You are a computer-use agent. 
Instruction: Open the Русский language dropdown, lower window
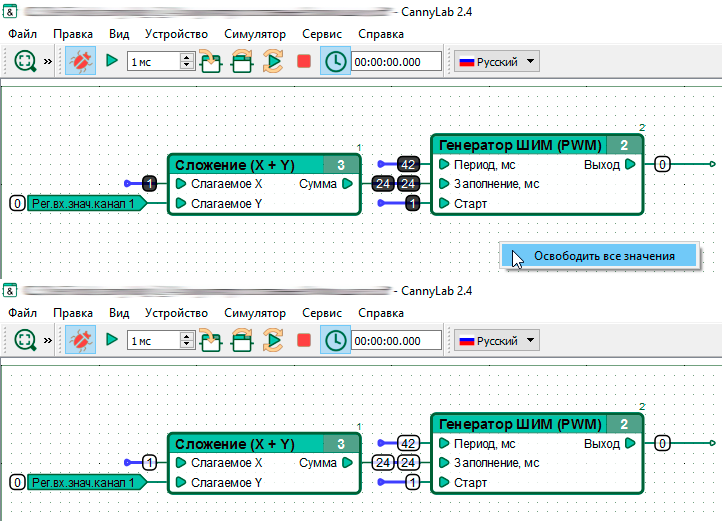[x=496, y=340]
